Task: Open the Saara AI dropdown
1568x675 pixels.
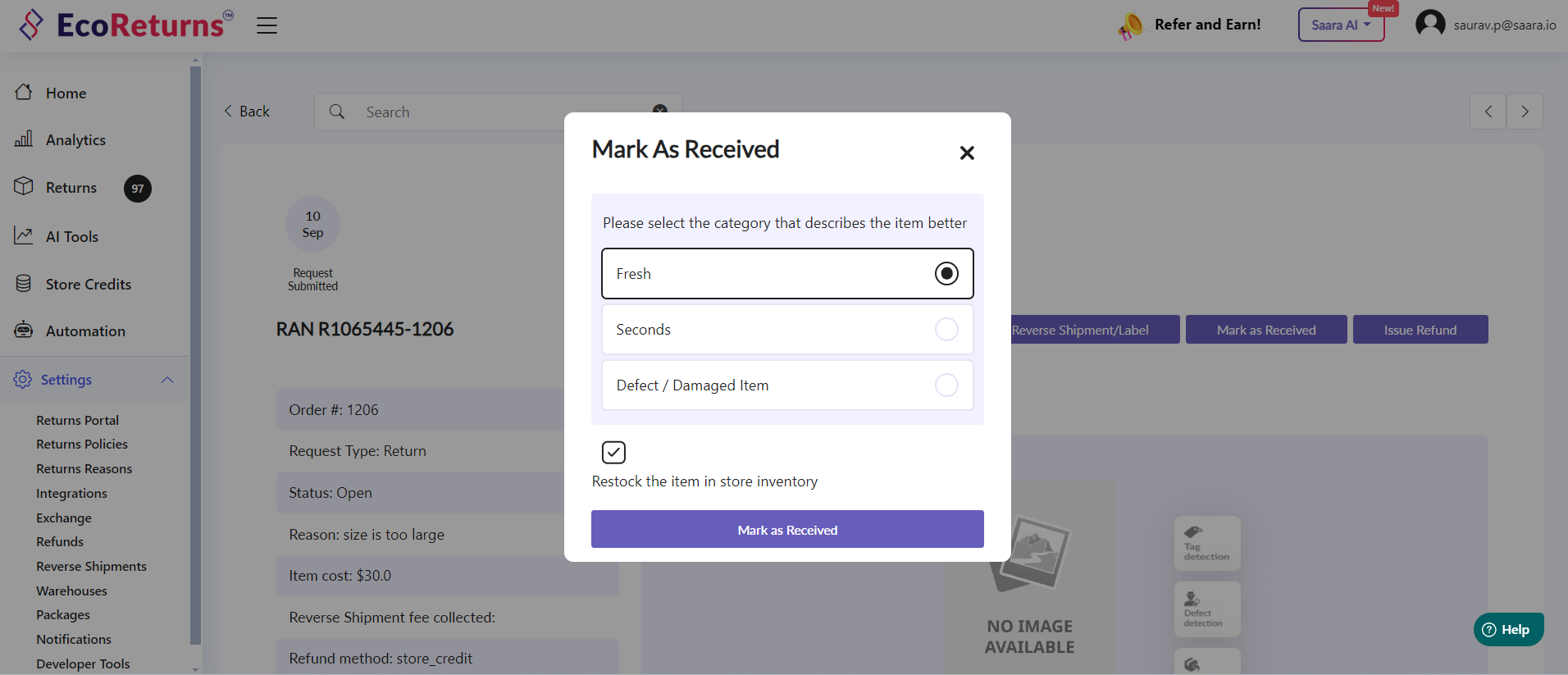Action: click(x=1340, y=25)
